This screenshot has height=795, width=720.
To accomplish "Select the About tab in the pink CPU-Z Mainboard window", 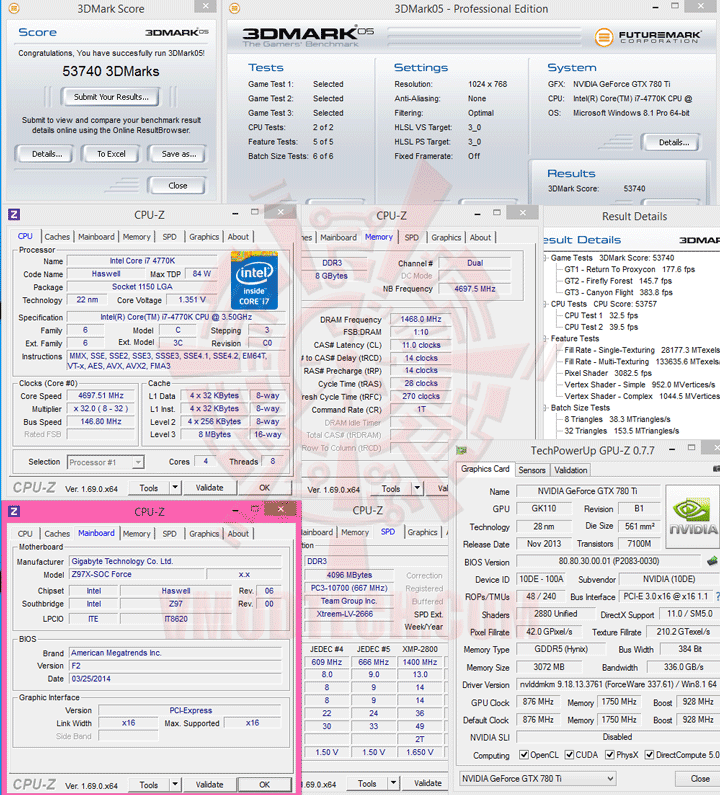I will click(x=238, y=533).
